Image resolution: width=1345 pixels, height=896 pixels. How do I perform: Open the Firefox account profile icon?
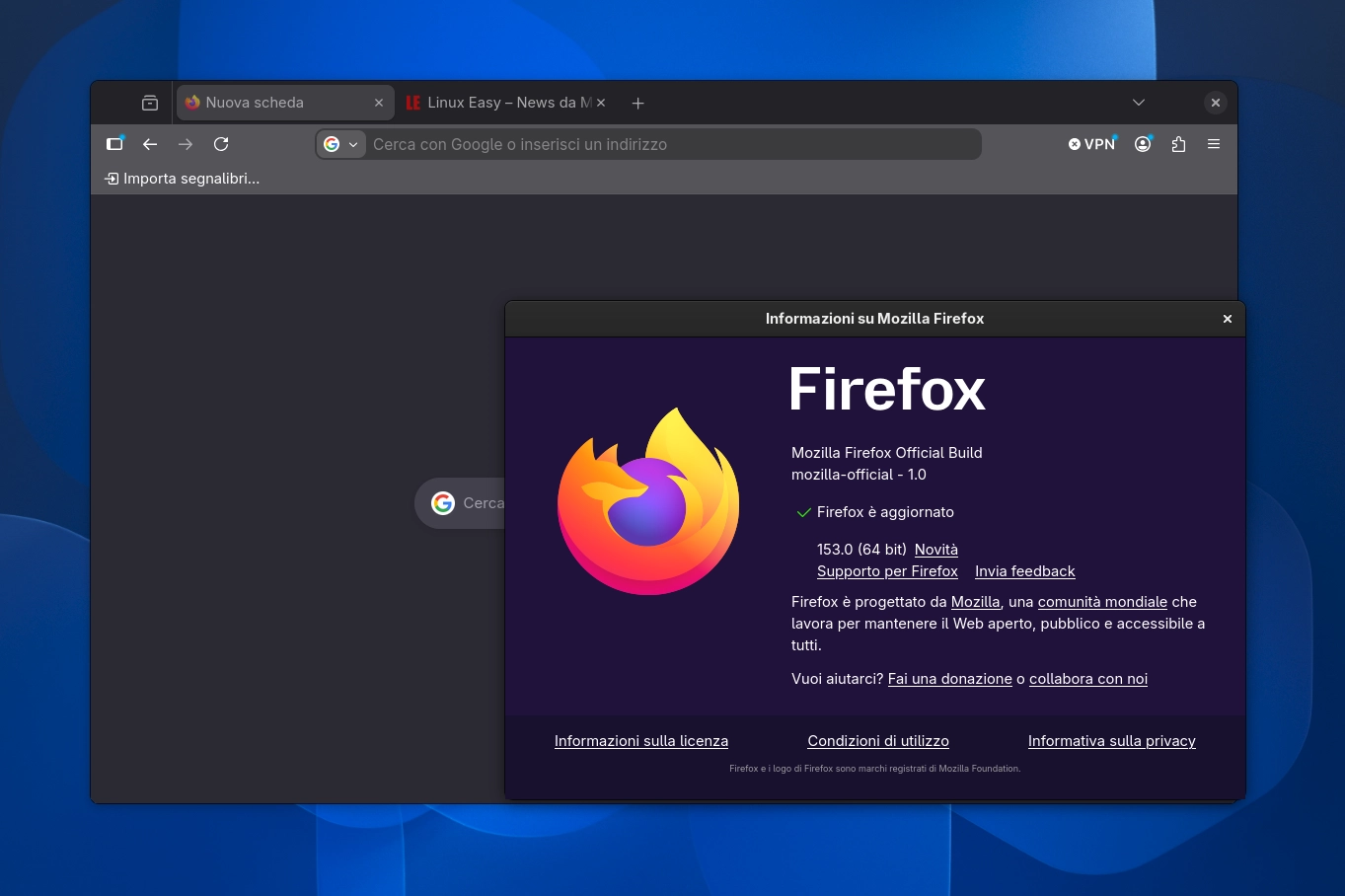point(1143,144)
